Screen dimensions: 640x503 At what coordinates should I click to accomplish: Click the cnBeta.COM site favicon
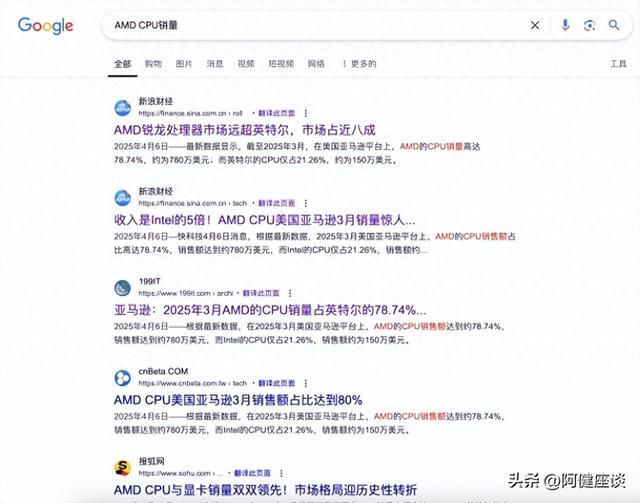(x=122, y=378)
